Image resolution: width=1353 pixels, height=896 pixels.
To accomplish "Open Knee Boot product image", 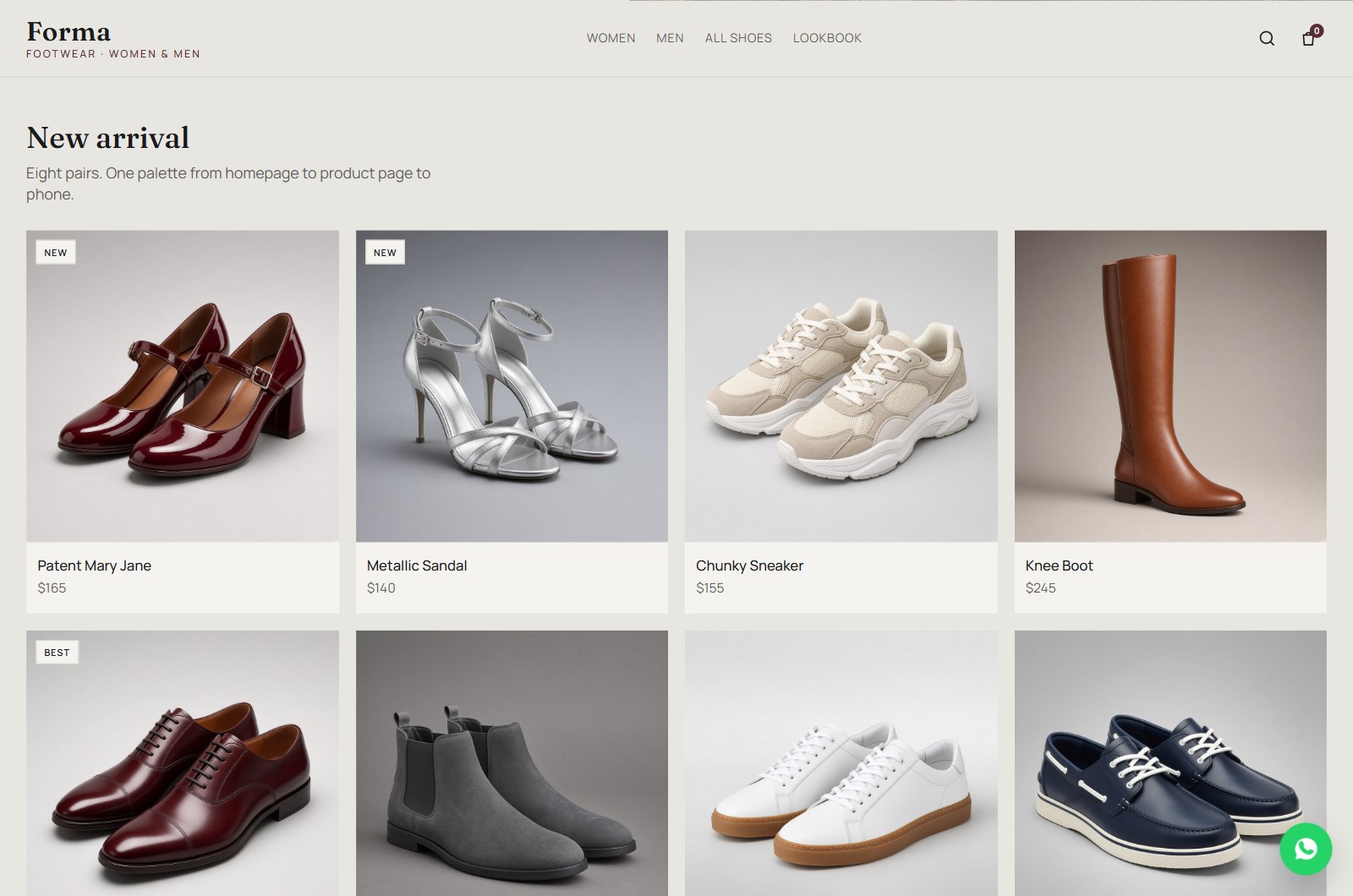I will [1170, 386].
